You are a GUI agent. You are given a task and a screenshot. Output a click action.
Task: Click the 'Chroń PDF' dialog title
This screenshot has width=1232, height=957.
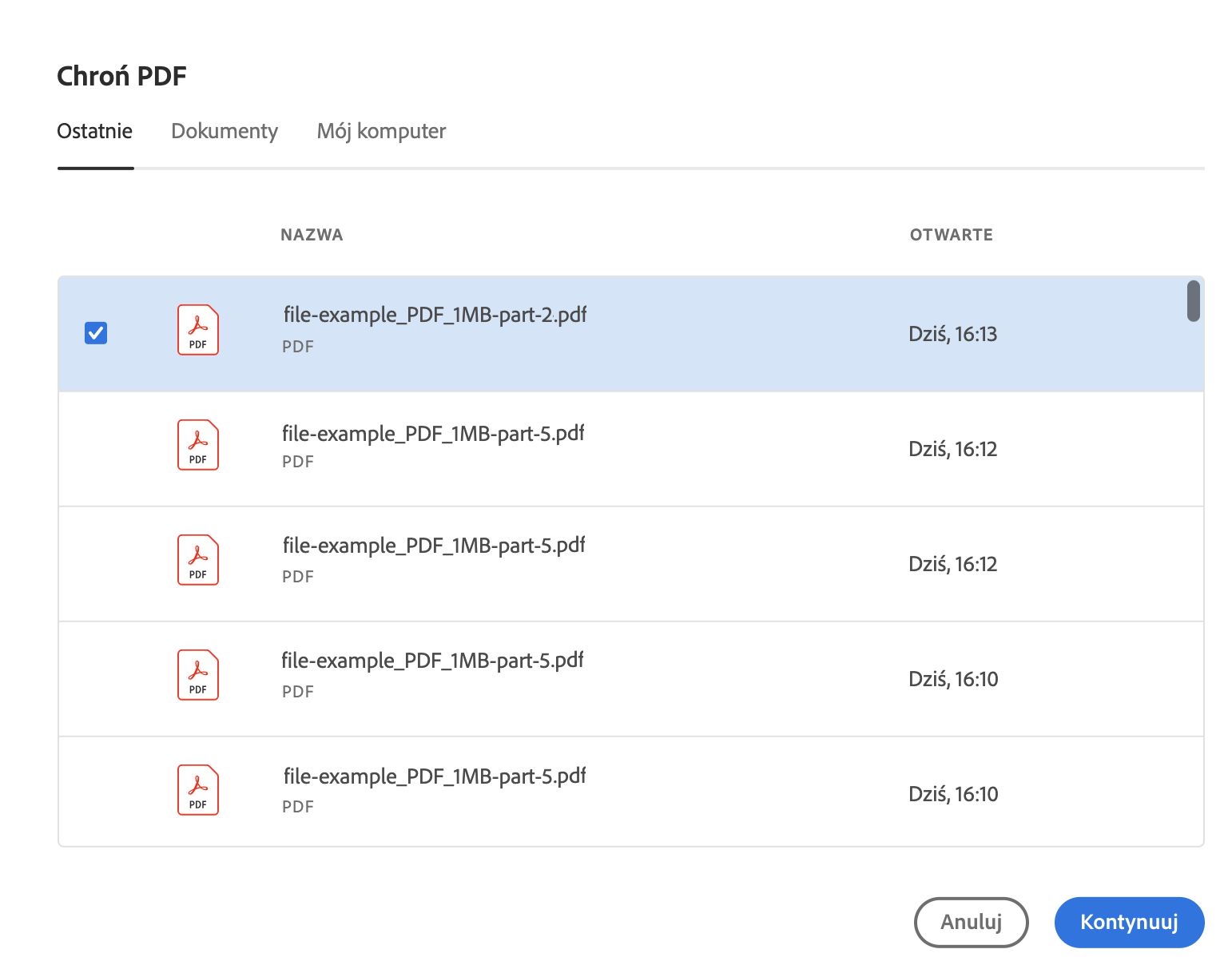pyautogui.click(x=121, y=76)
